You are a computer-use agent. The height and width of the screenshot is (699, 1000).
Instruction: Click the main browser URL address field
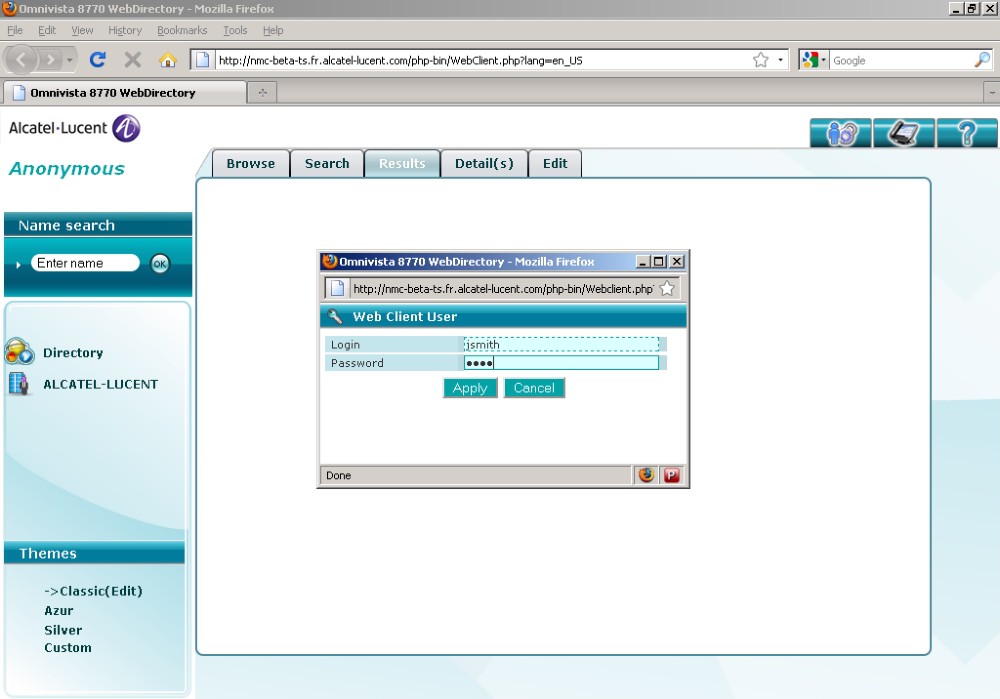coord(483,61)
